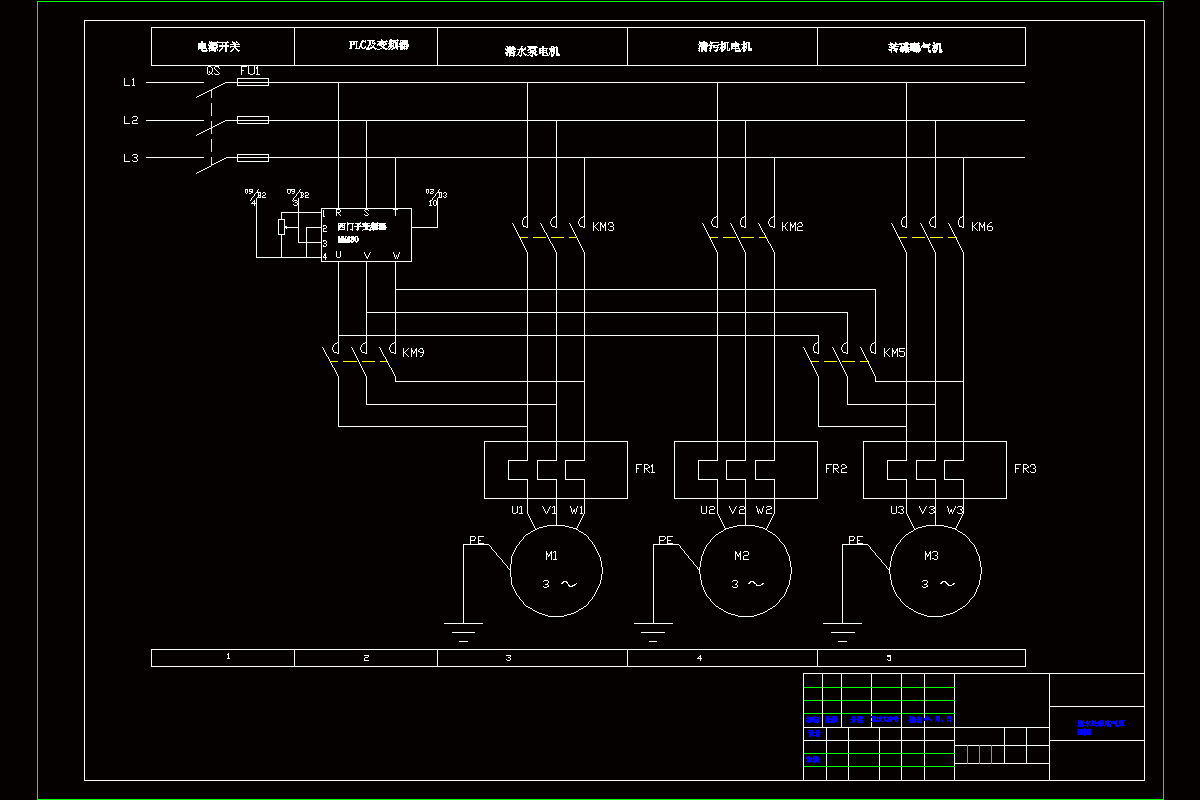
Task: Click the ground symbol below M1's PE wire
Action: click(462, 630)
